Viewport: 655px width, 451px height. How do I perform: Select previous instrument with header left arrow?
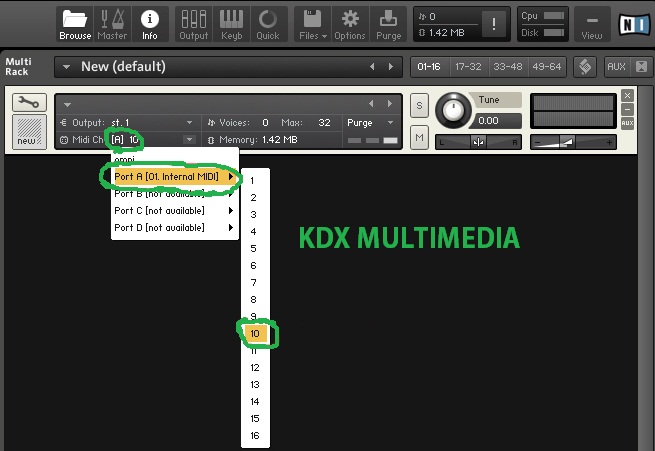coord(371,104)
